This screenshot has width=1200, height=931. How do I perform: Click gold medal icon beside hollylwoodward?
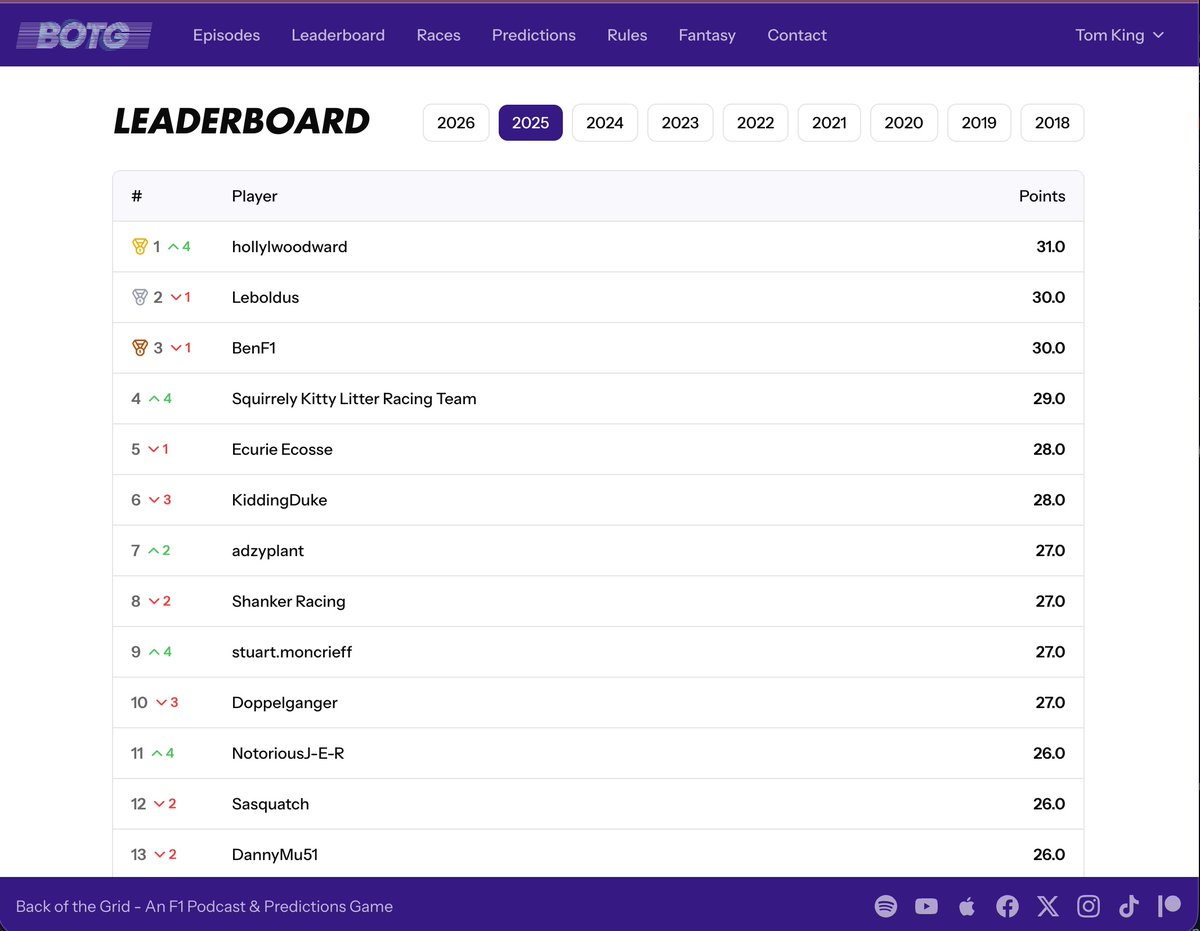pos(140,246)
